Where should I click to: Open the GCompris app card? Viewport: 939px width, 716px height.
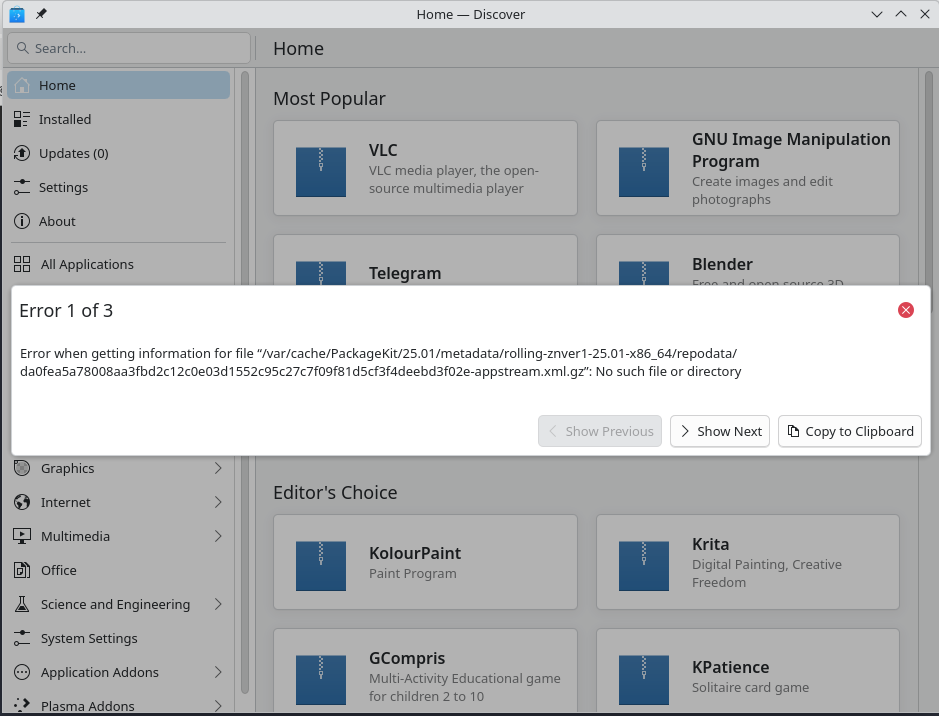tap(425, 671)
